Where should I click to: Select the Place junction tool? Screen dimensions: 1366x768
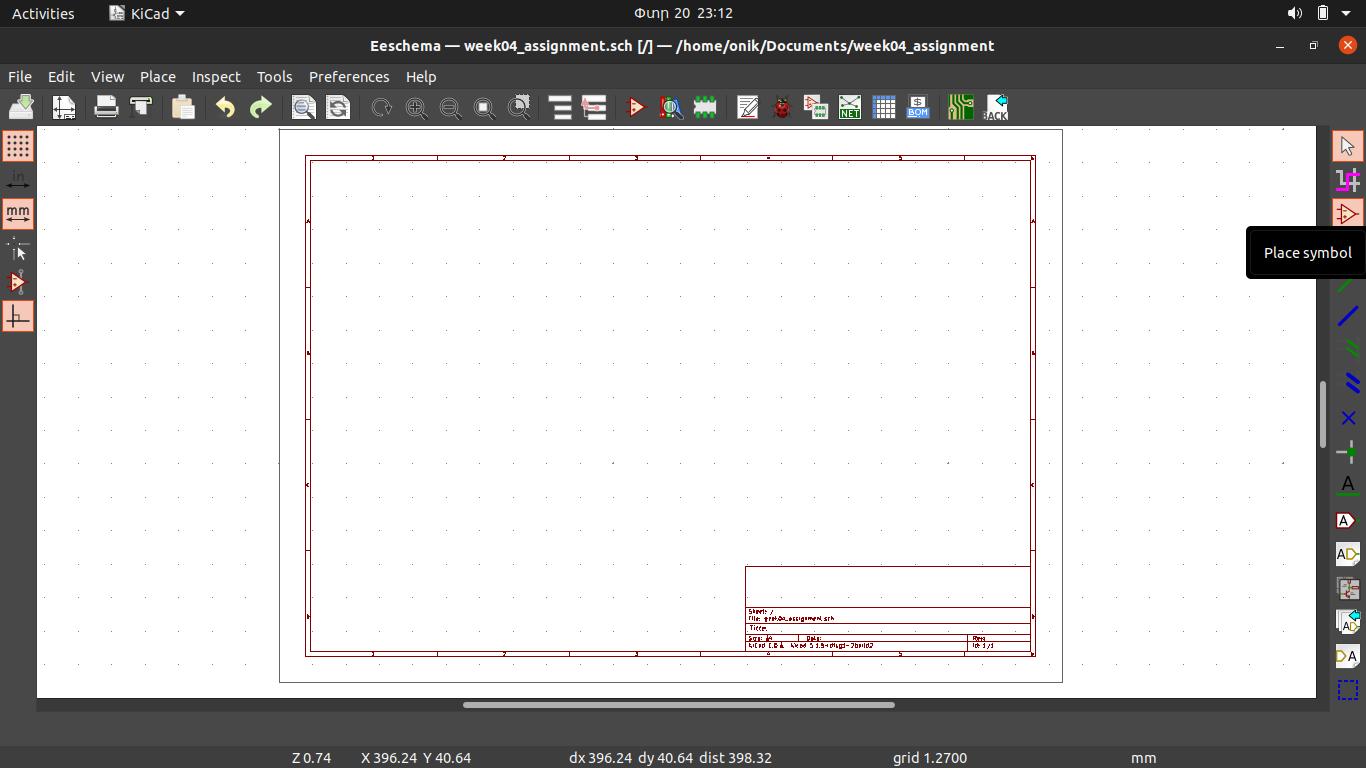click(1347, 452)
